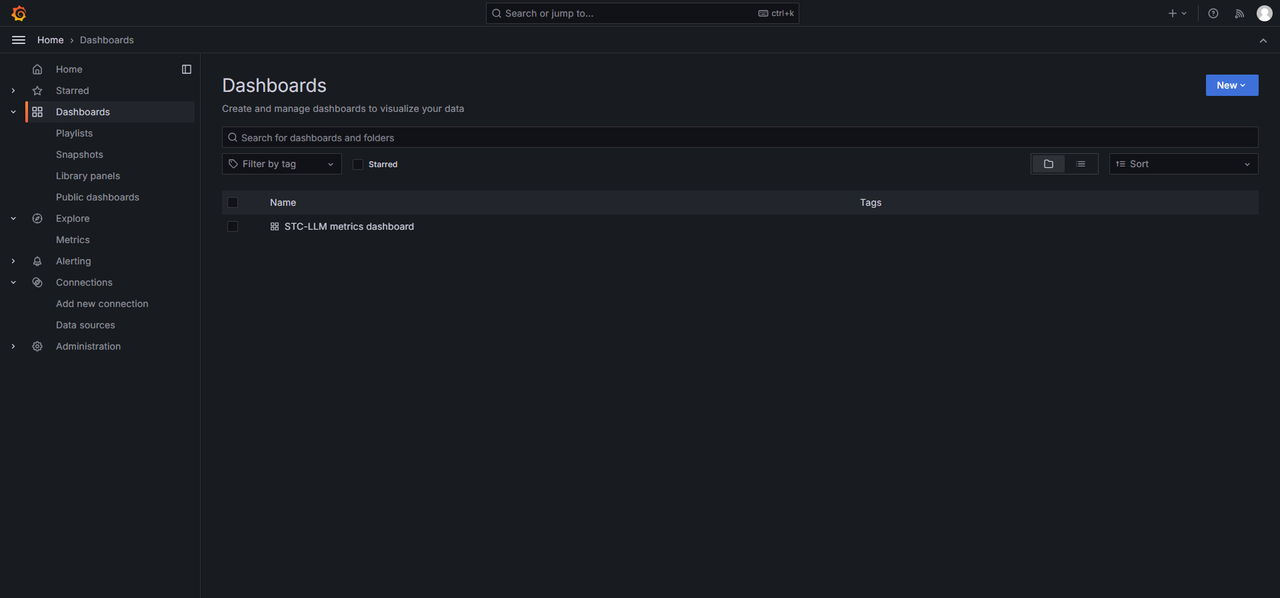Open the STC-LLM metrics dashboard link
1280x598 pixels.
[x=348, y=227]
